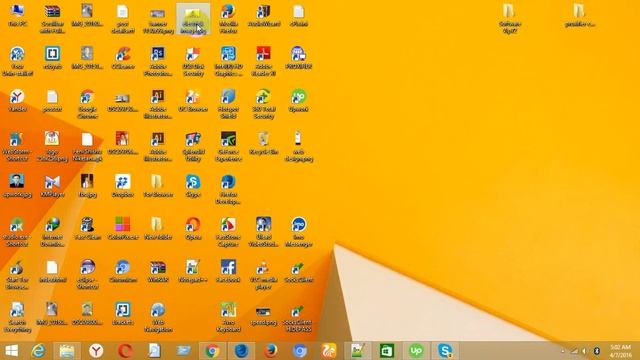
Task: Click the red Opera taskbar icon
Action: (125, 351)
